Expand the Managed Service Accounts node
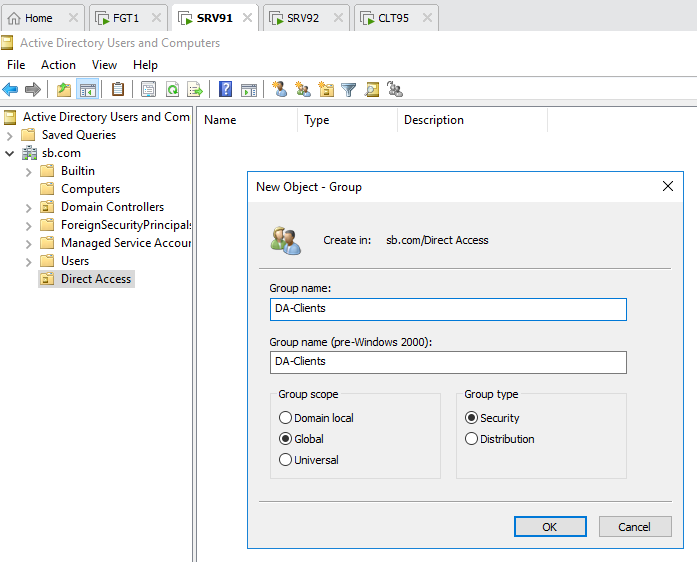Screen dimensions: 697x562 point(28,244)
